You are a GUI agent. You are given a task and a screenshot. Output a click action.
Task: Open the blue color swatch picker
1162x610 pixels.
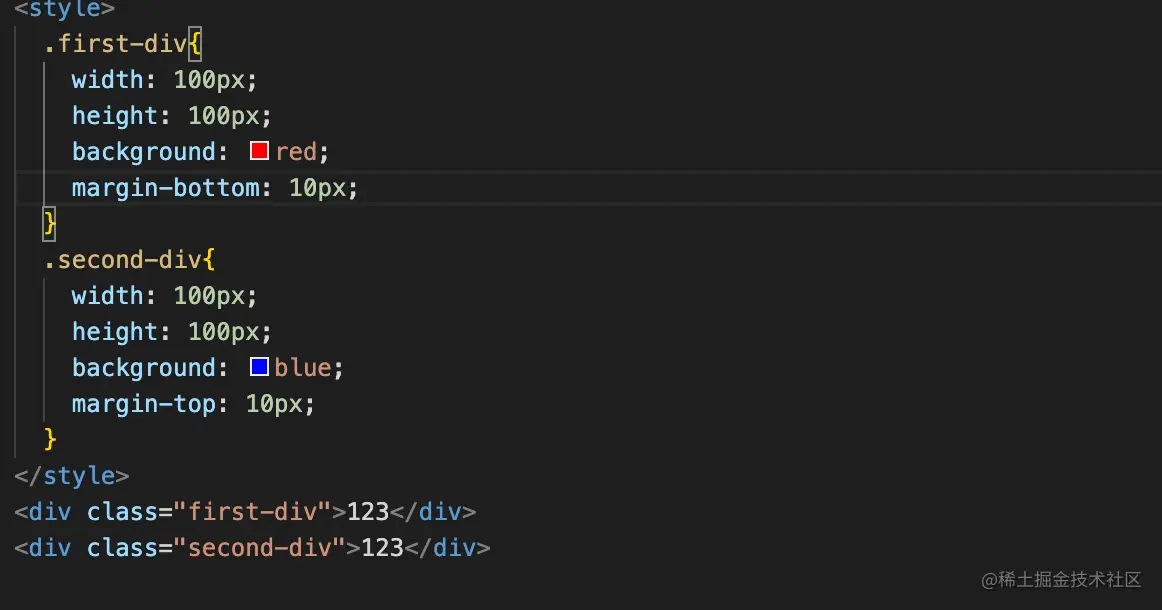tap(259, 367)
